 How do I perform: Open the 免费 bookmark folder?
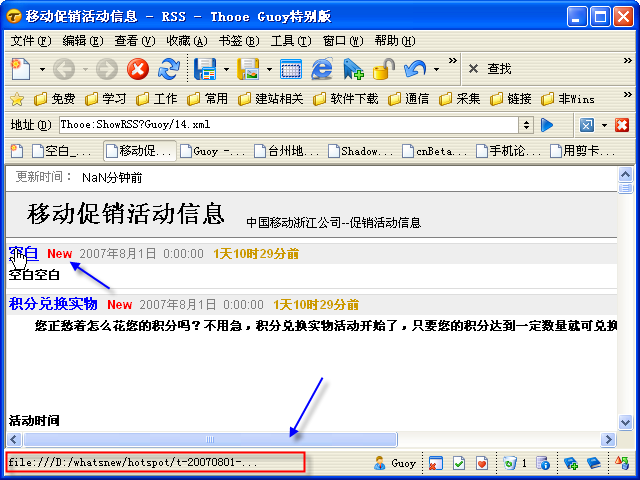pos(54,99)
